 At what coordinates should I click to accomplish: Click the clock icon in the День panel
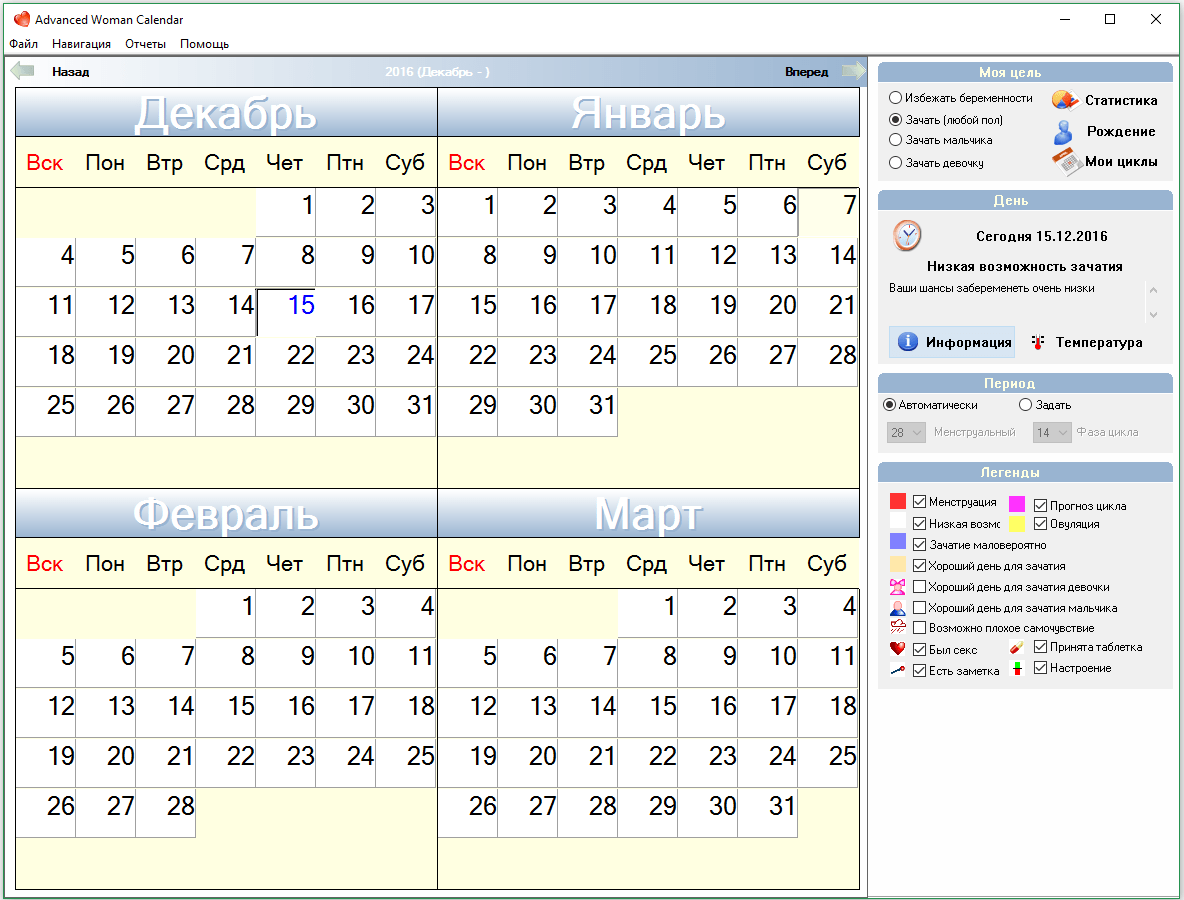click(907, 236)
